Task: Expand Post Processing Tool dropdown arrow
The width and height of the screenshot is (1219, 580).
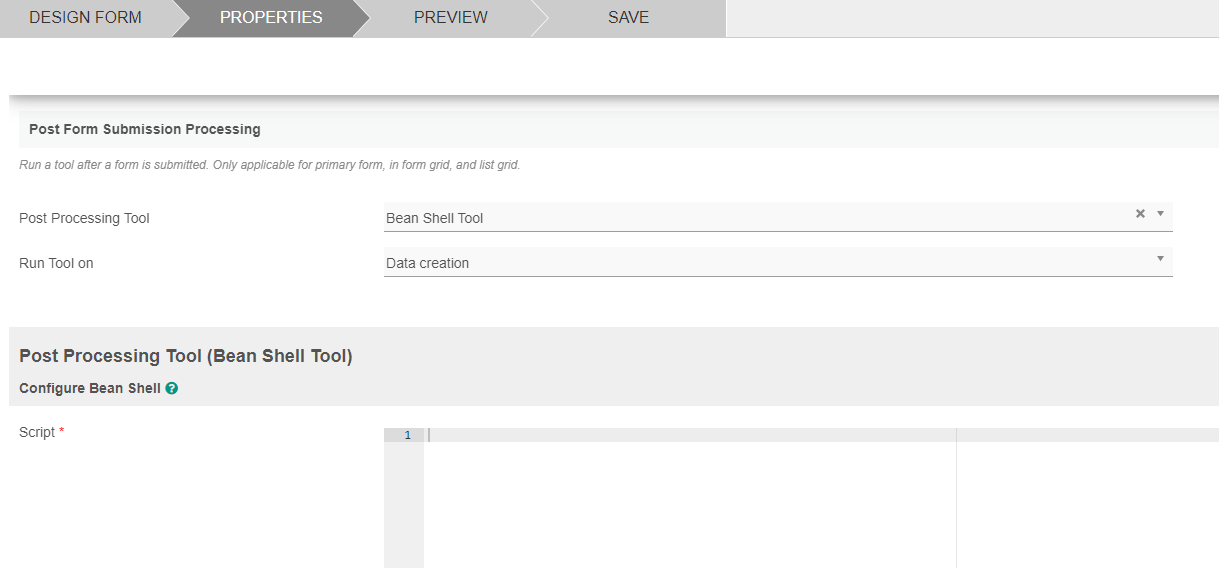Action: click(x=1160, y=213)
